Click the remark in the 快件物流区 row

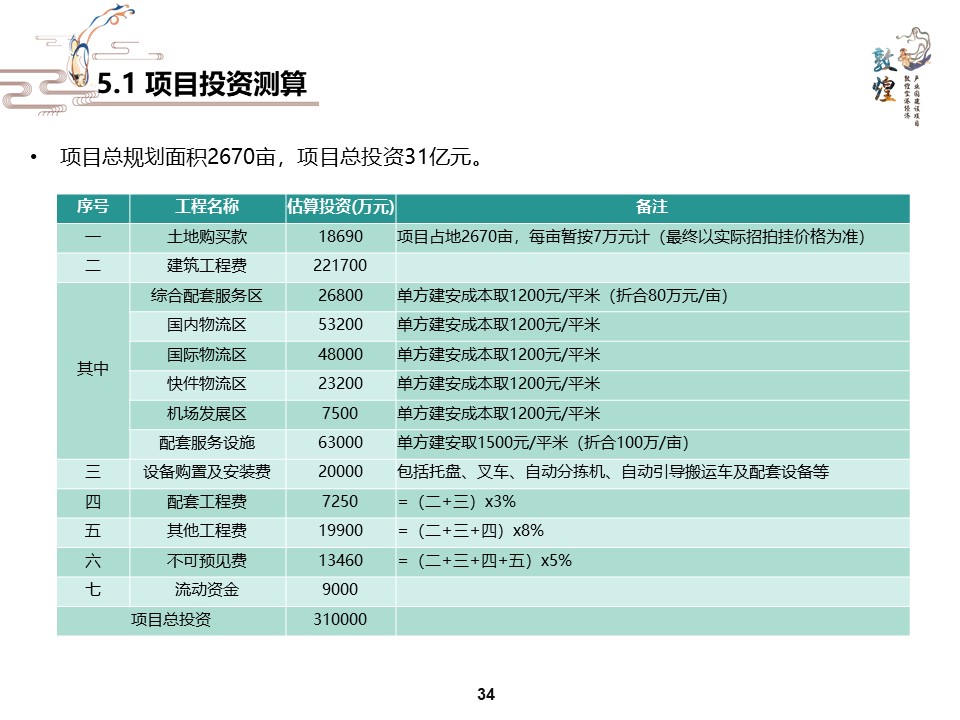[498, 384]
